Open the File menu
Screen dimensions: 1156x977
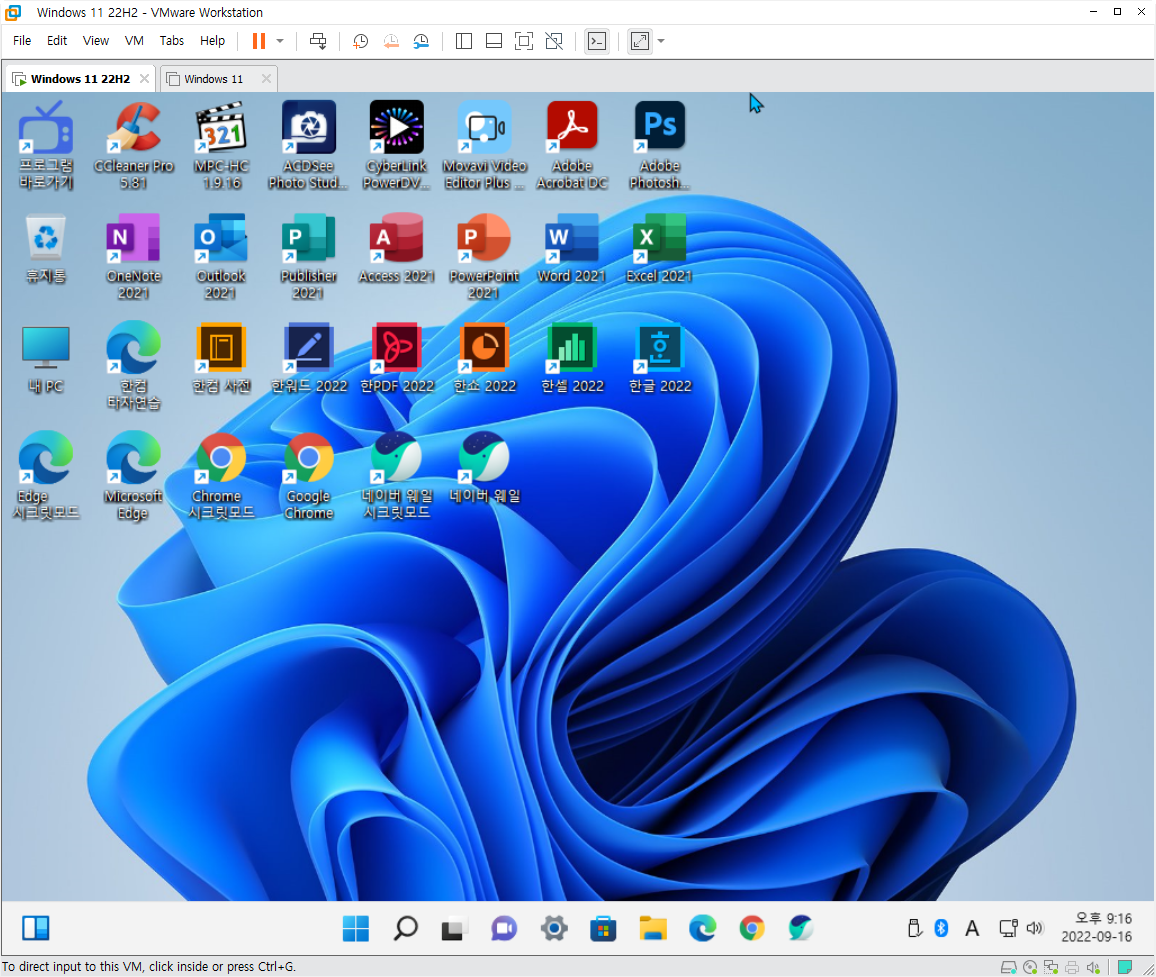coord(22,41)
